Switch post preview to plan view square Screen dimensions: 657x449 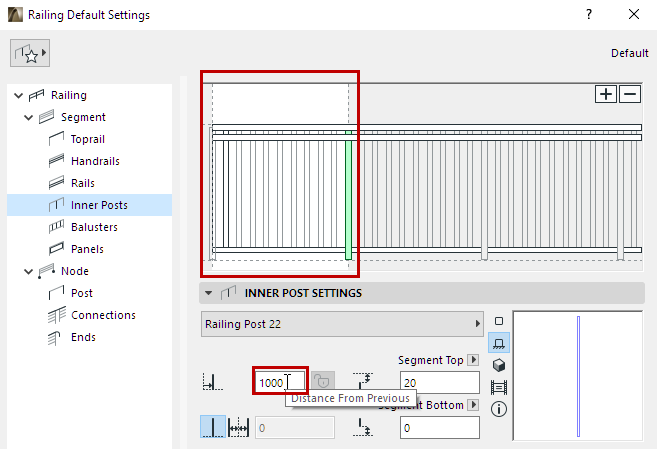tap(499, 321)
